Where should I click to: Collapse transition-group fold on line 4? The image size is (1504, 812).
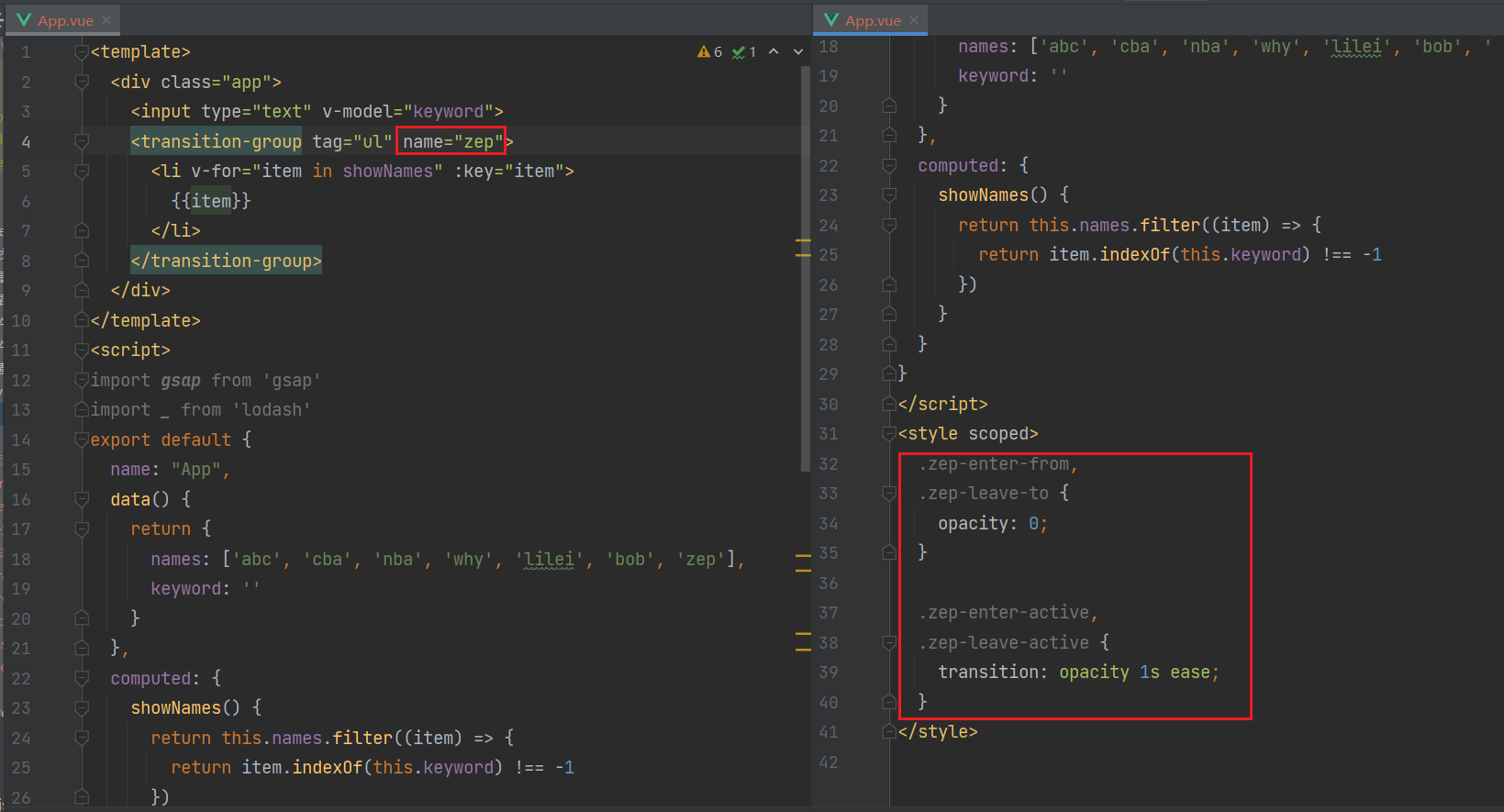(x=82, y=141)
